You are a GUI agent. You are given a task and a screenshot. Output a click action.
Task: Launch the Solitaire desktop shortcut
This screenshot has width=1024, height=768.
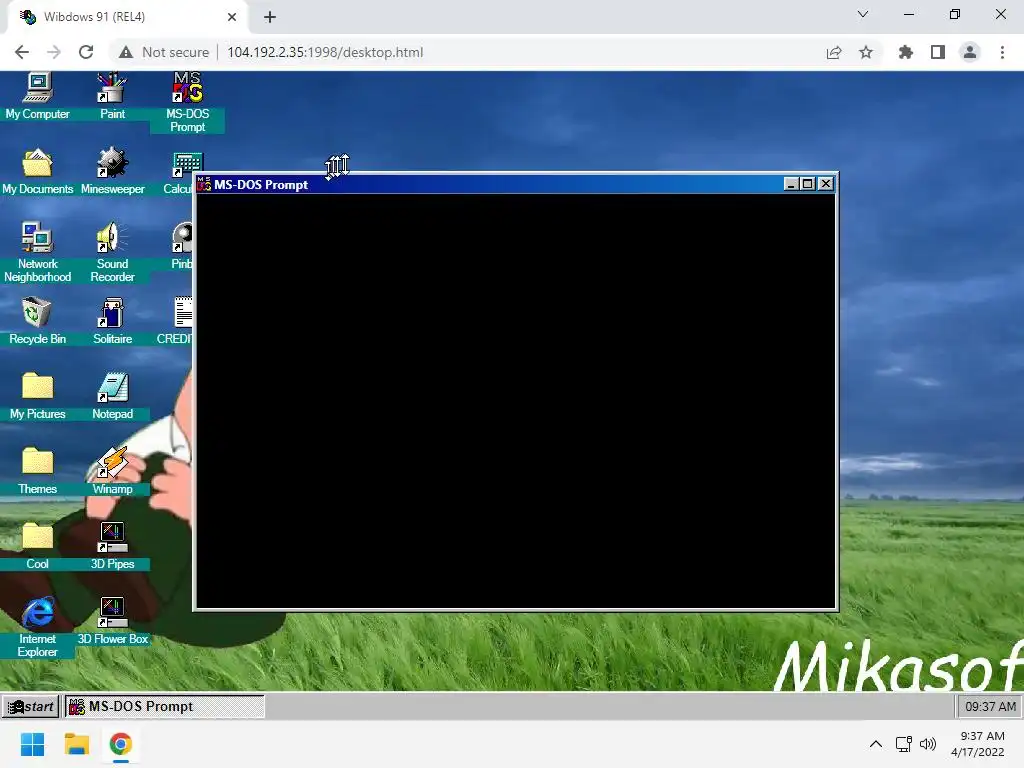[x=112, y=321]
